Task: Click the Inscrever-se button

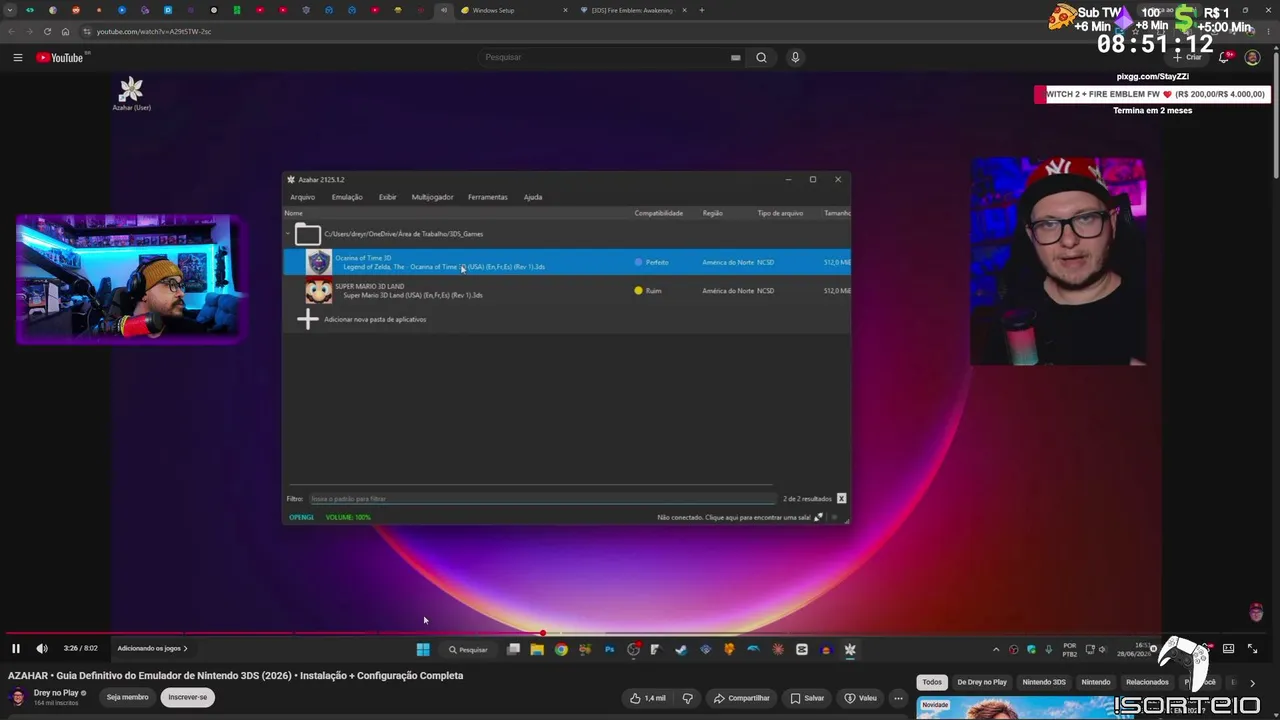Action: [188, 697]
